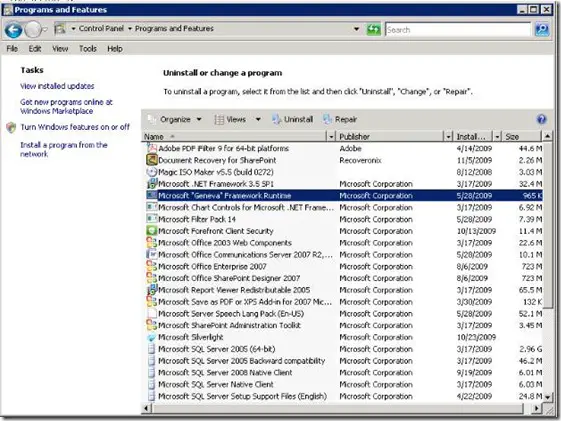The image size is (561, 421).
Task: Click Turn Windows features on or off
Action: tap(75, 127)
